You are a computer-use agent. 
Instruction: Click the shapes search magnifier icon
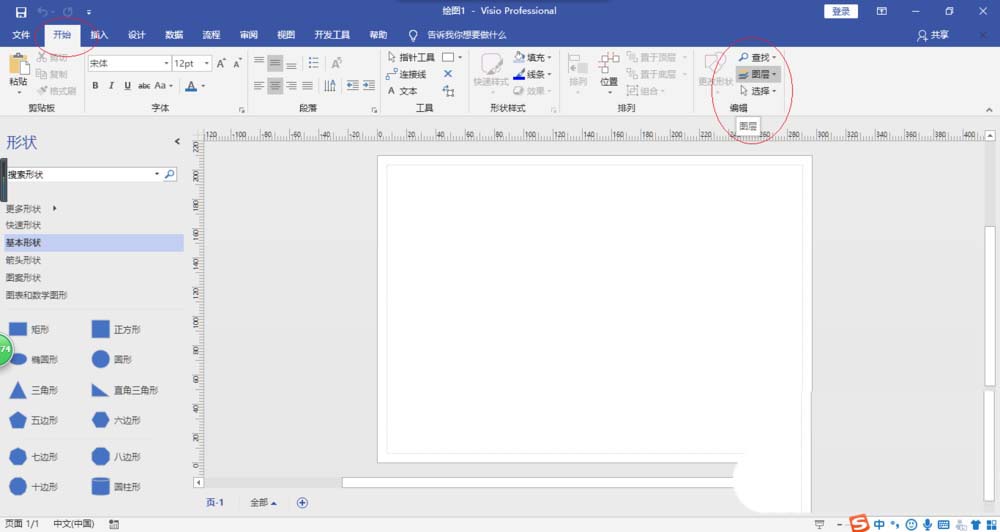pyautogui.click(x=170, y=174)
